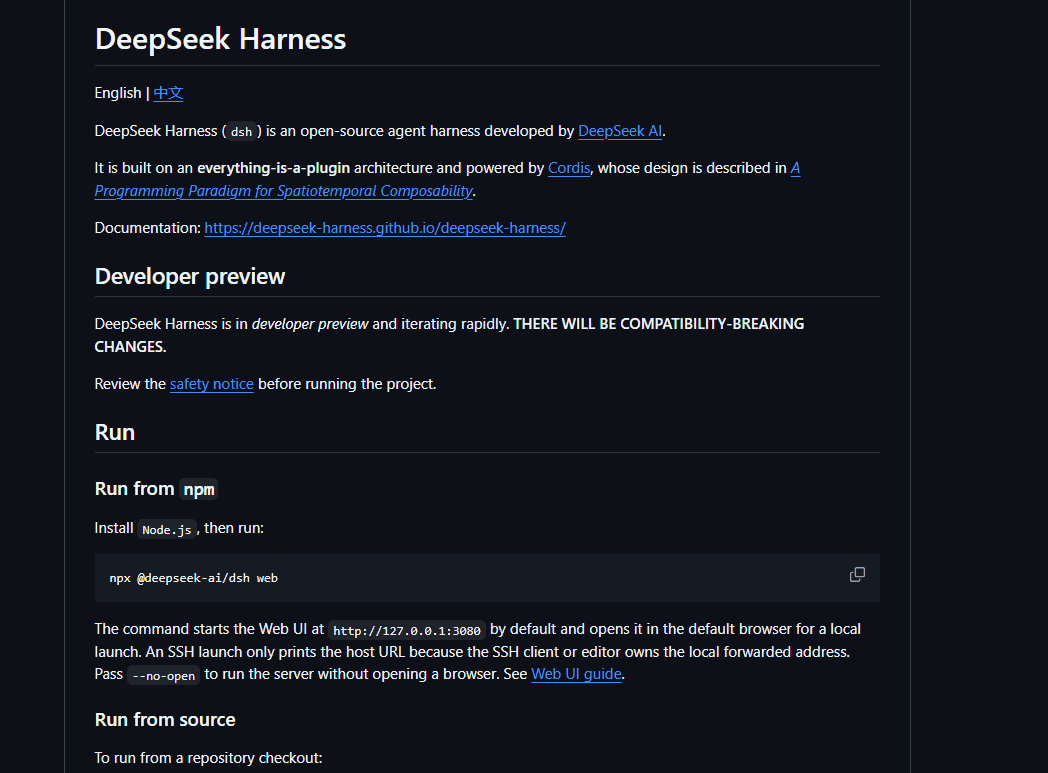Switch README language to 中文

168,93
